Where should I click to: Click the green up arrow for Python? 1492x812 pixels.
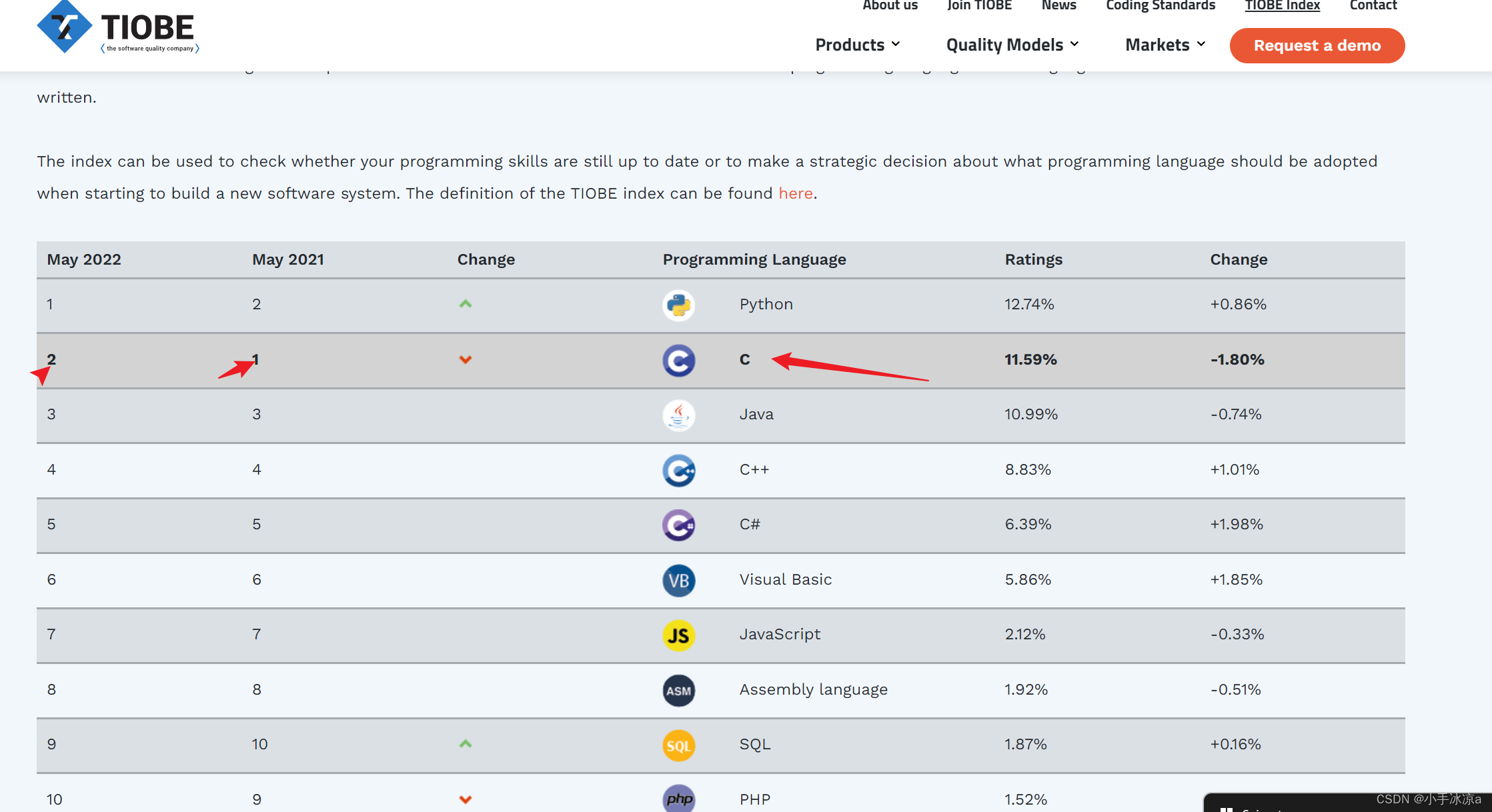465,304
